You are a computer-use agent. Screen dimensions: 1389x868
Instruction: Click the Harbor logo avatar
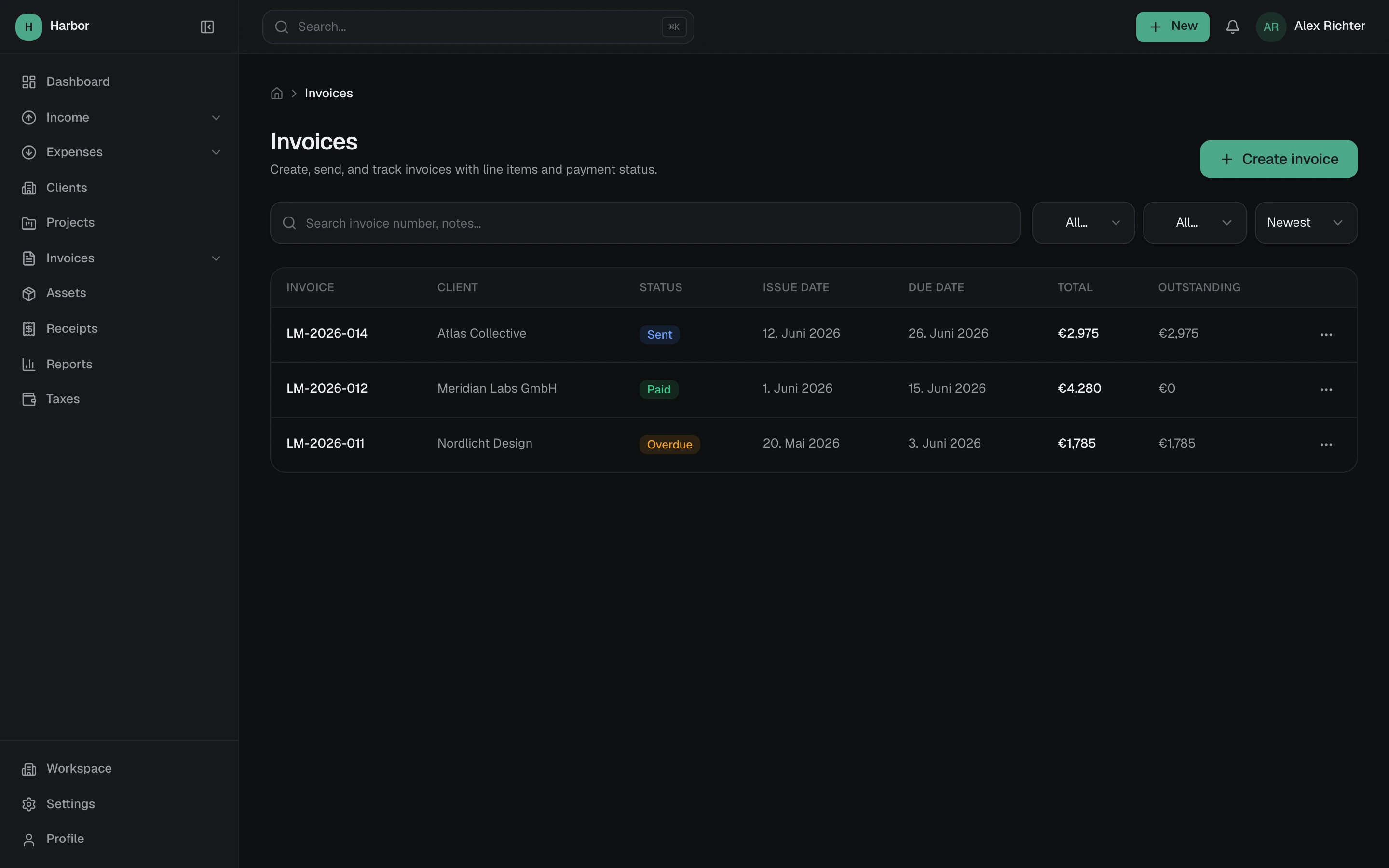[29, 27]
